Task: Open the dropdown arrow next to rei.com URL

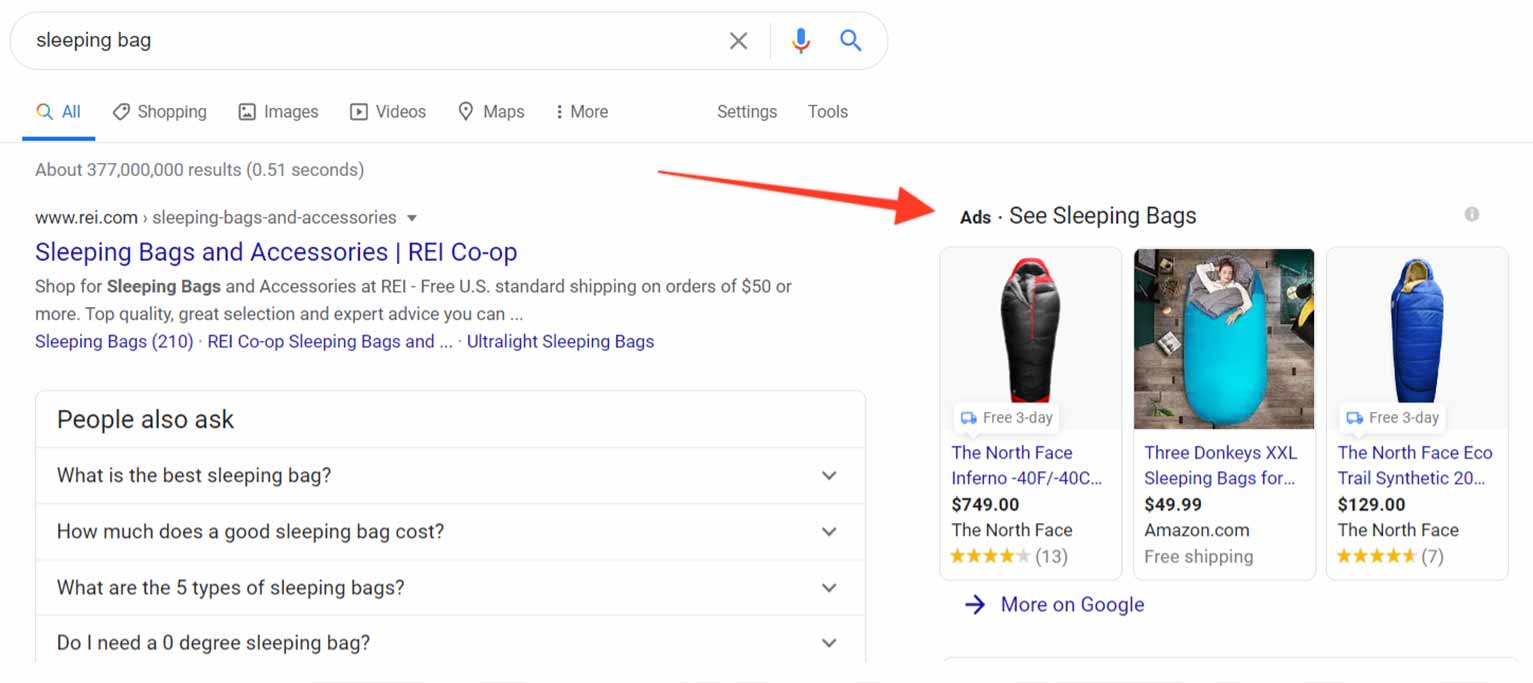Action: [412, 218]
